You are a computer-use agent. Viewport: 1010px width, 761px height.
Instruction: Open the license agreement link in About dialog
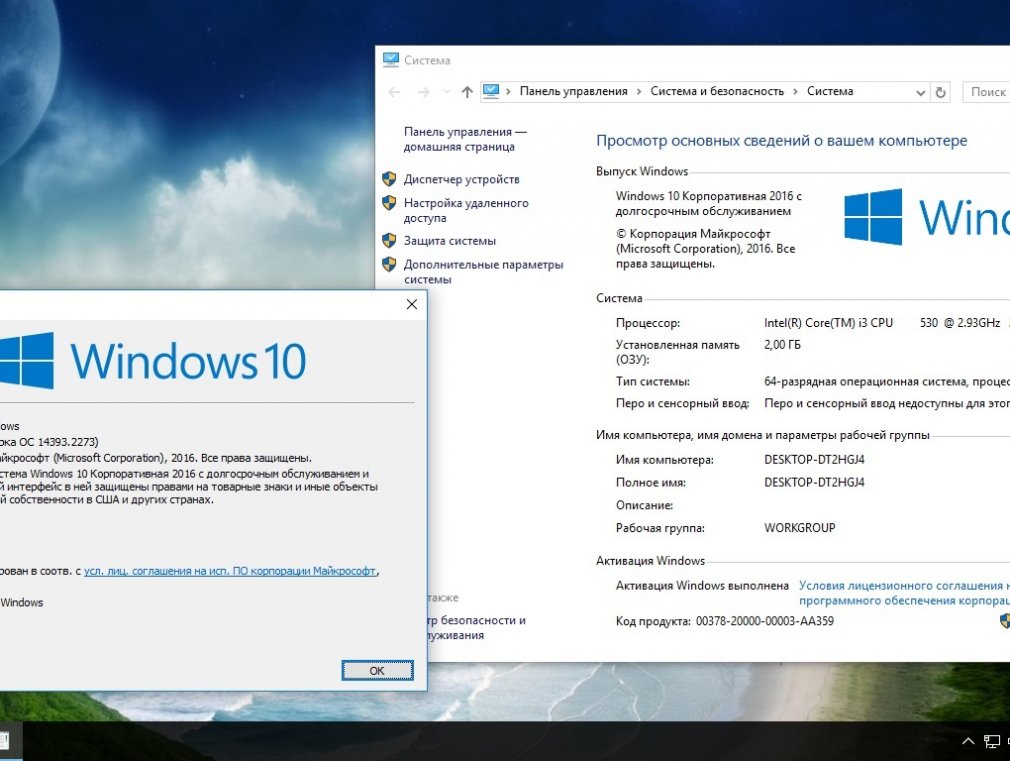click(x=230, y=571)
